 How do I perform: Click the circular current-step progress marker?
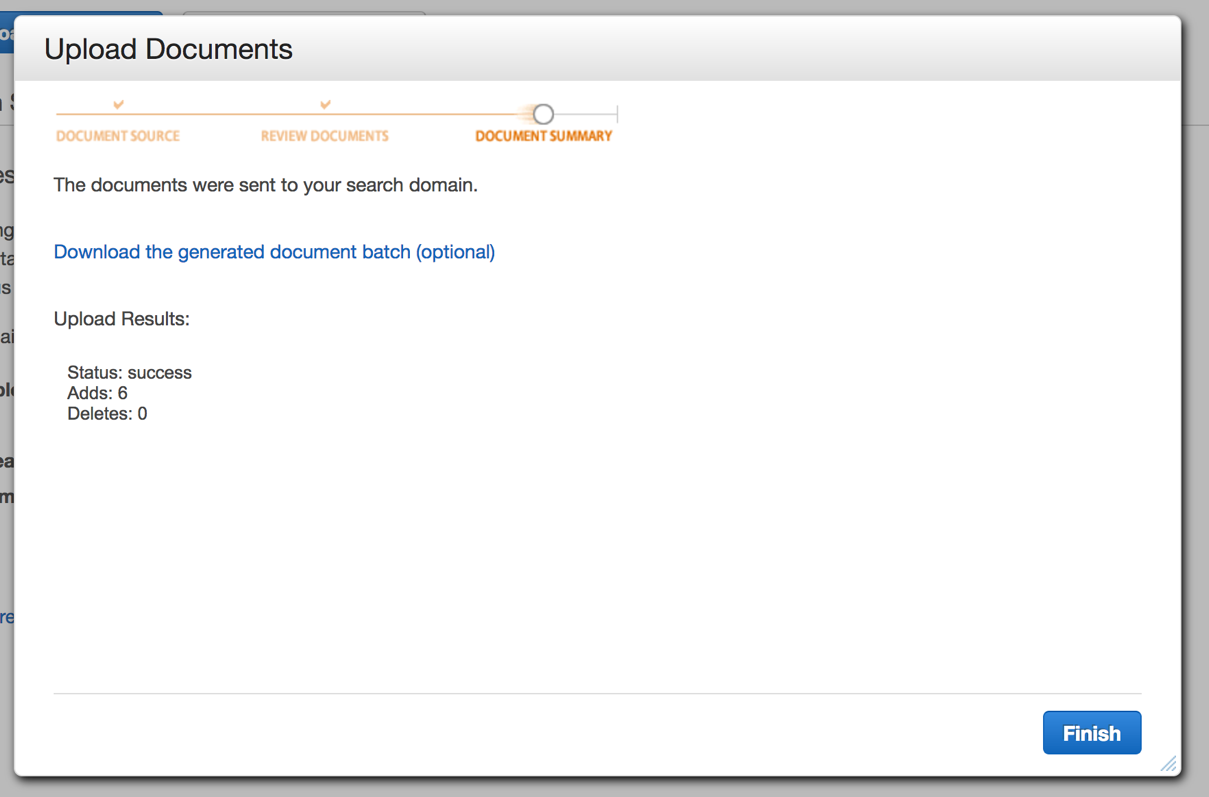[543, 114]
